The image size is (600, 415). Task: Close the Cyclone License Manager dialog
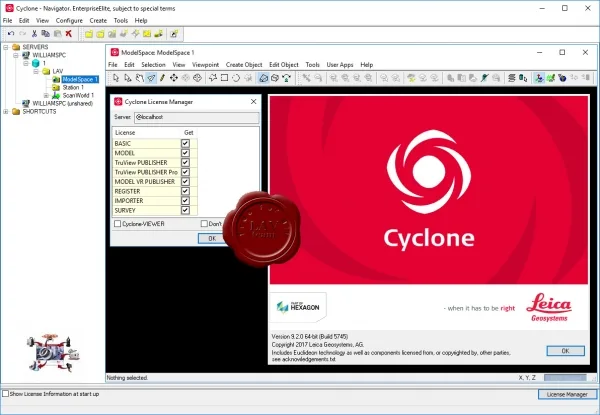point(253,101)
